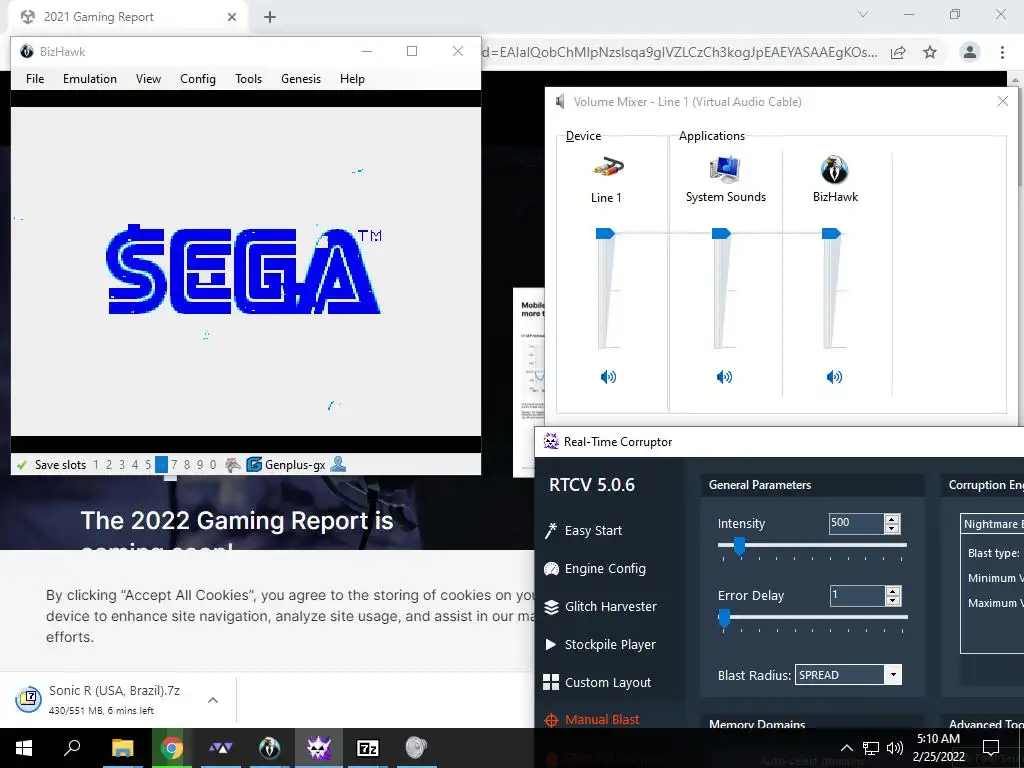Open BizHawk File menu

(35, 78)
